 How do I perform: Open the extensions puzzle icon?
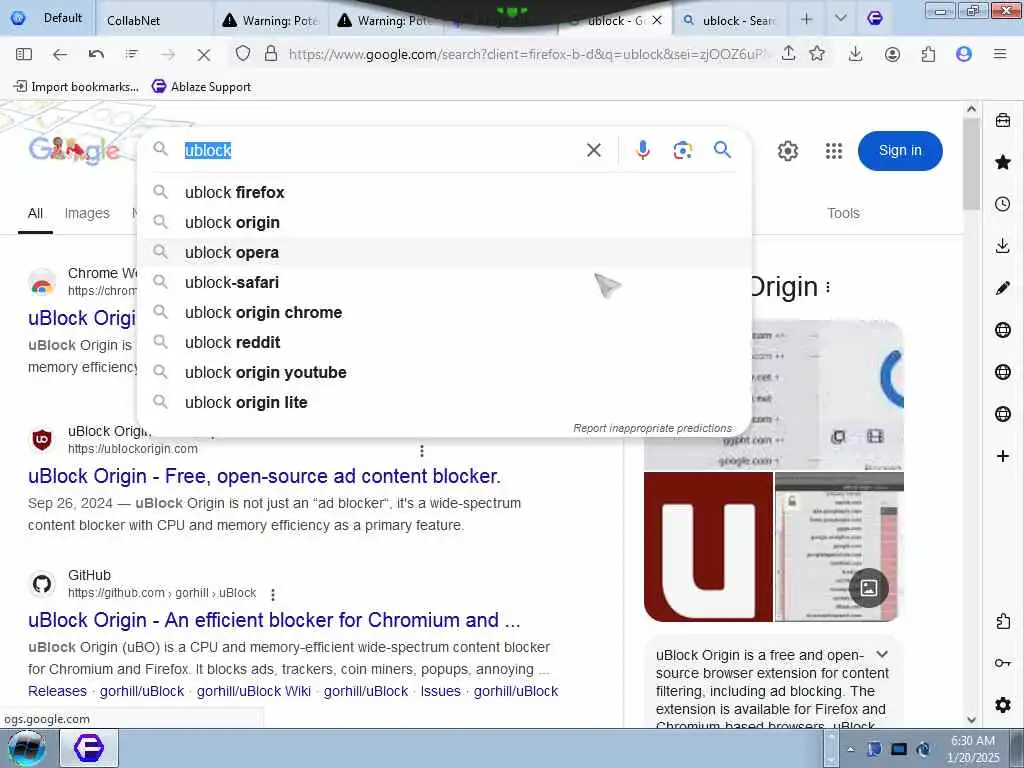928,54
